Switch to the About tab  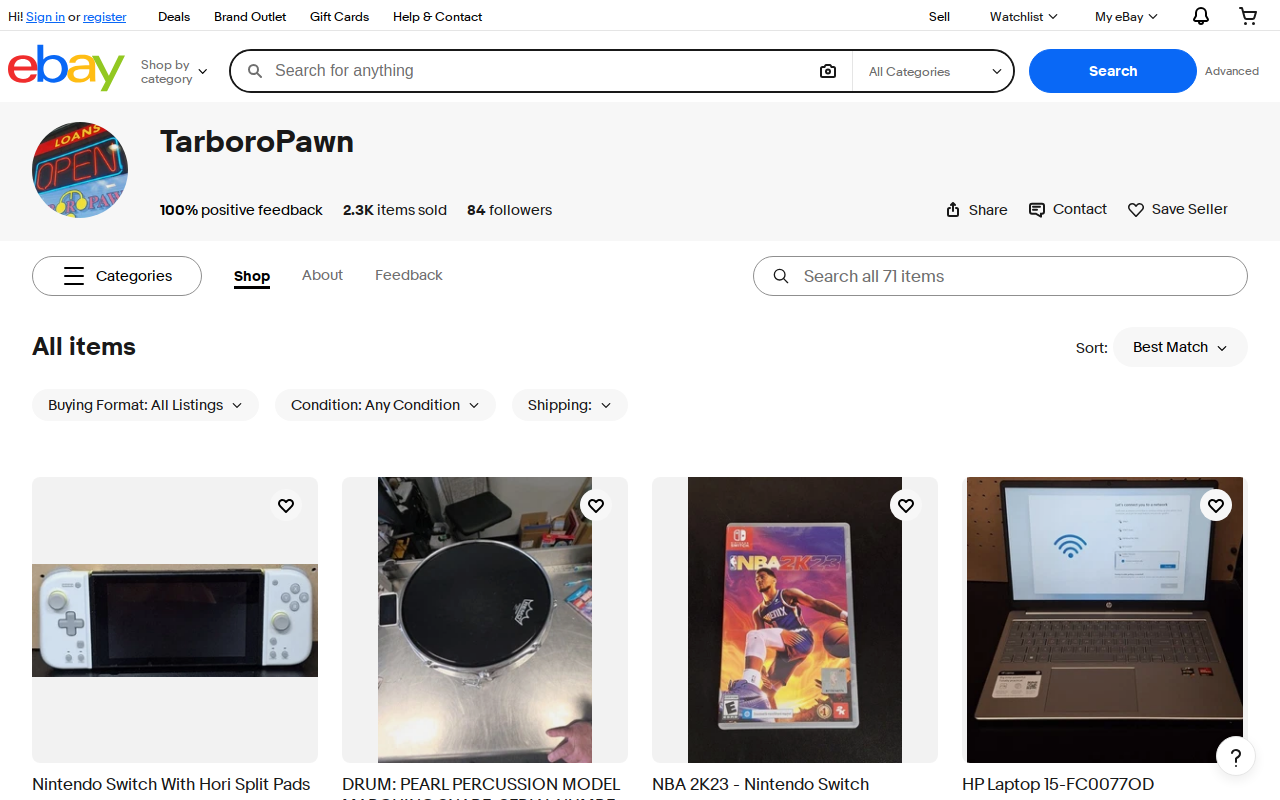[322, 275]
